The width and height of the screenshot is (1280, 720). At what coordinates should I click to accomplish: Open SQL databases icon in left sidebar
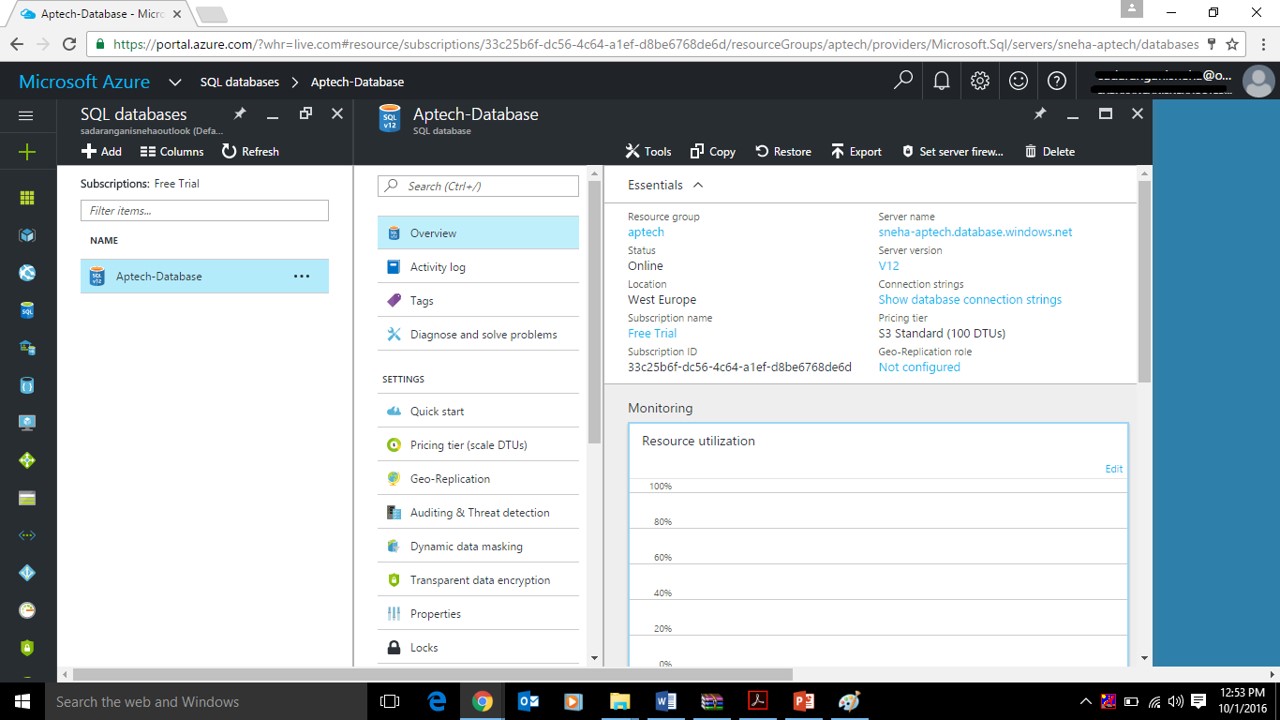click(27, 311)
